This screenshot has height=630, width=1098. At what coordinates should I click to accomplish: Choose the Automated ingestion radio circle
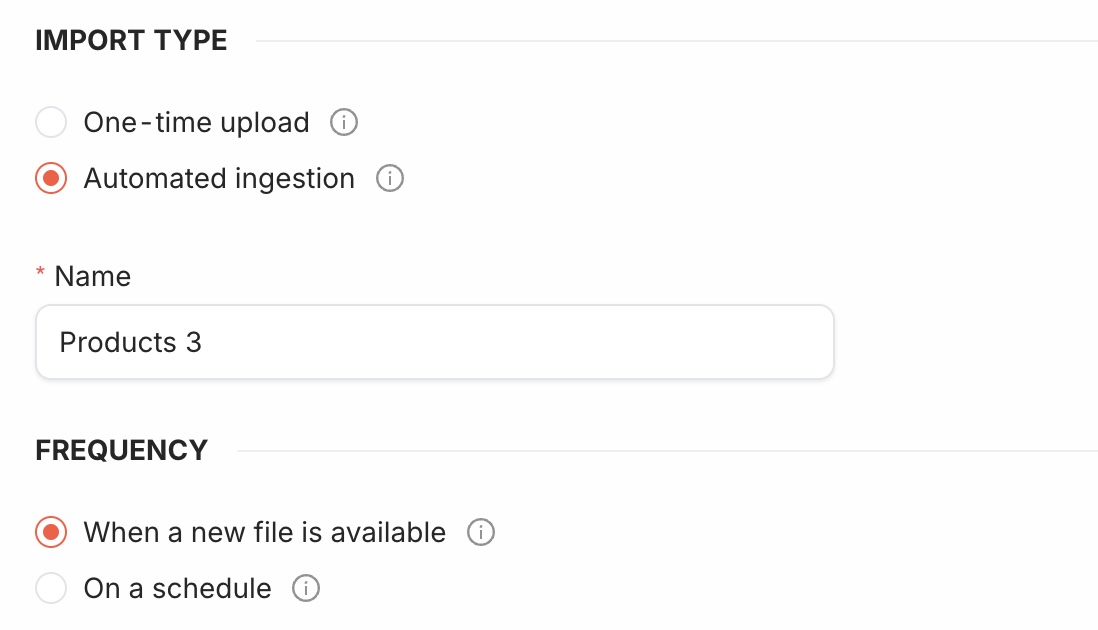[51, 179]
